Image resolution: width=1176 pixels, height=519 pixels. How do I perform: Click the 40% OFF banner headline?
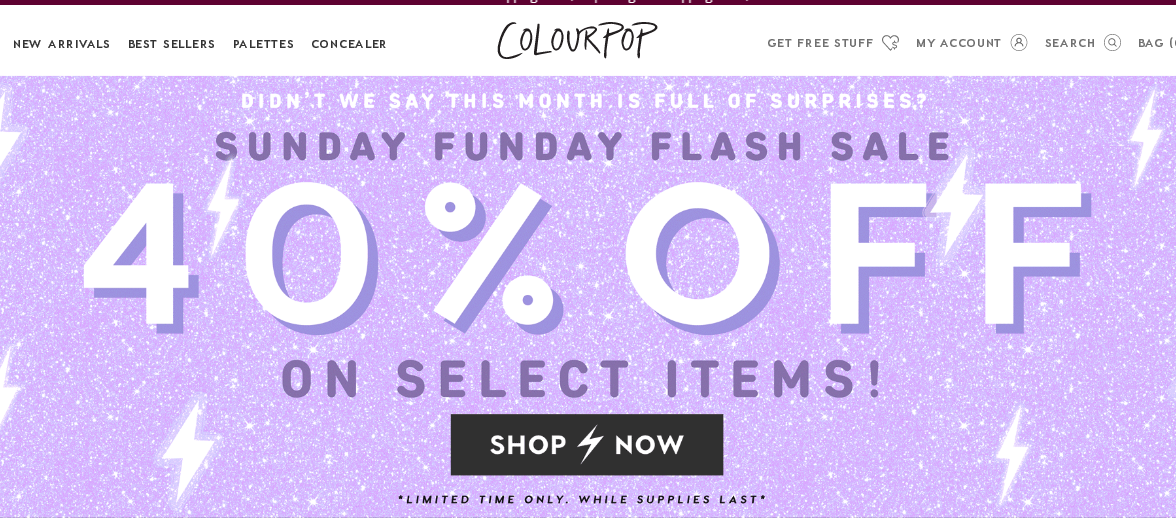tap(585, 255)
